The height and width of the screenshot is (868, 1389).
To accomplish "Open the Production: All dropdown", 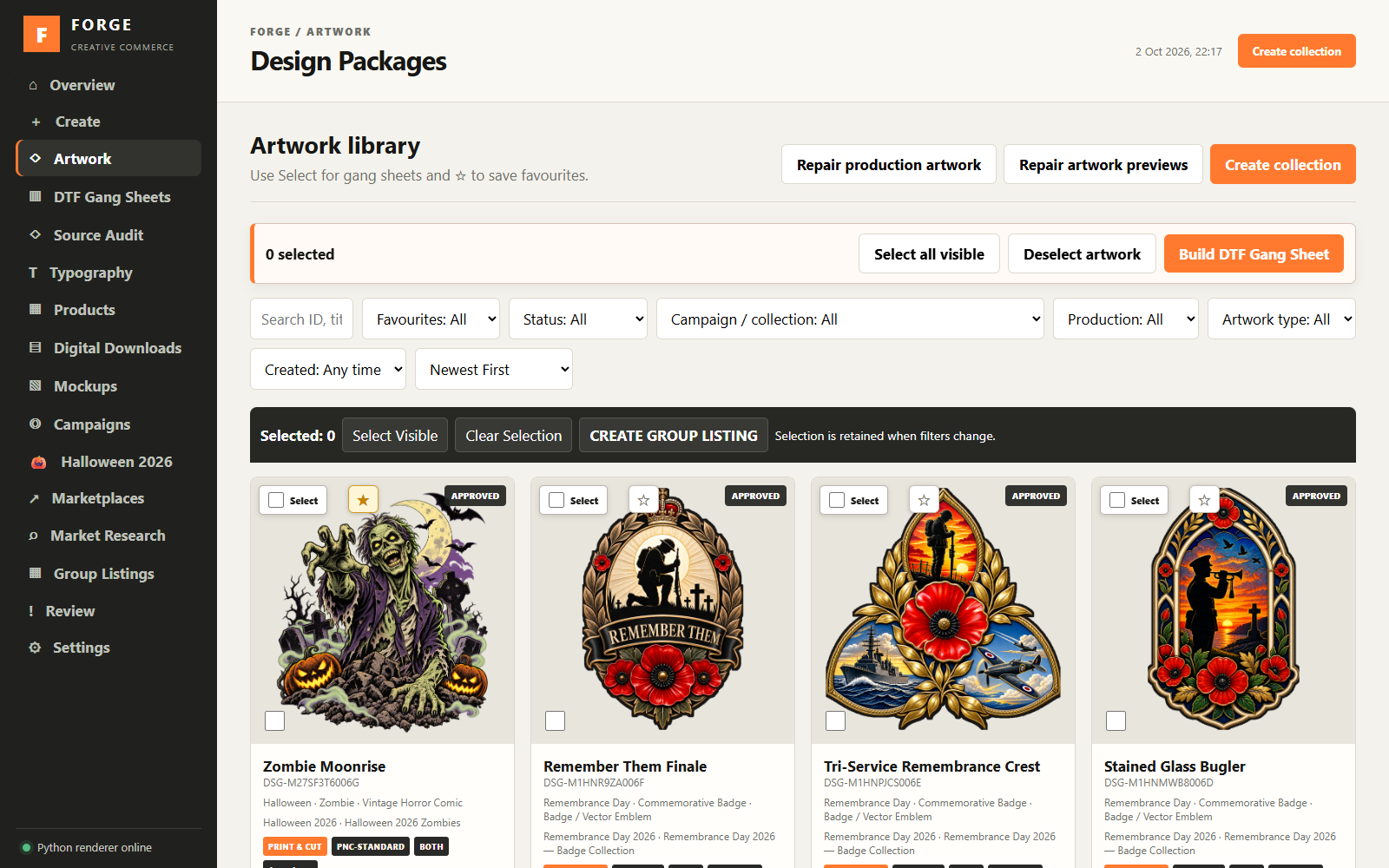I will point(1126,319).
